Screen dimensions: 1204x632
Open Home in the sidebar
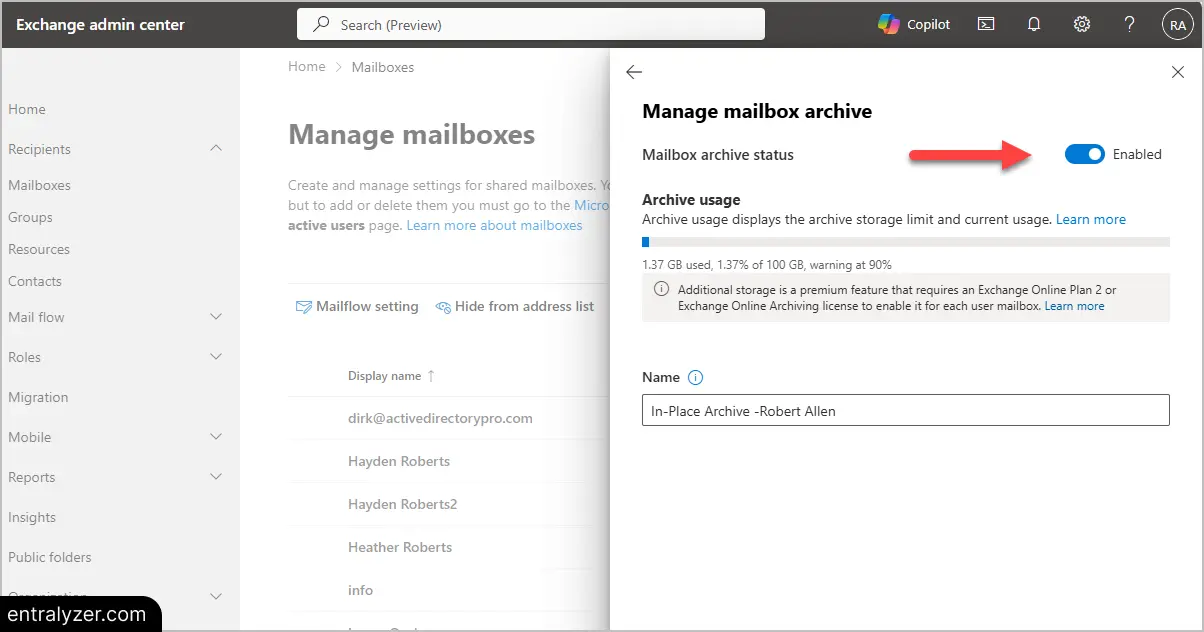coord(27,109)
